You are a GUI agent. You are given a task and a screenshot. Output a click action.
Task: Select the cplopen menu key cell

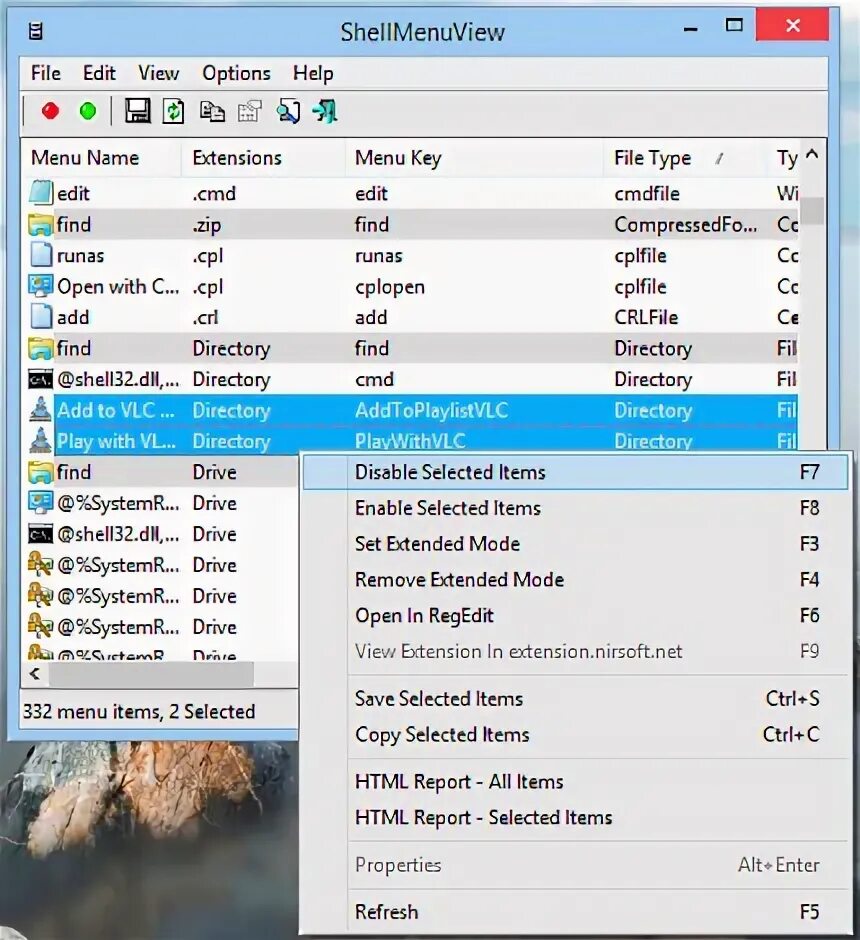point(390,287)
